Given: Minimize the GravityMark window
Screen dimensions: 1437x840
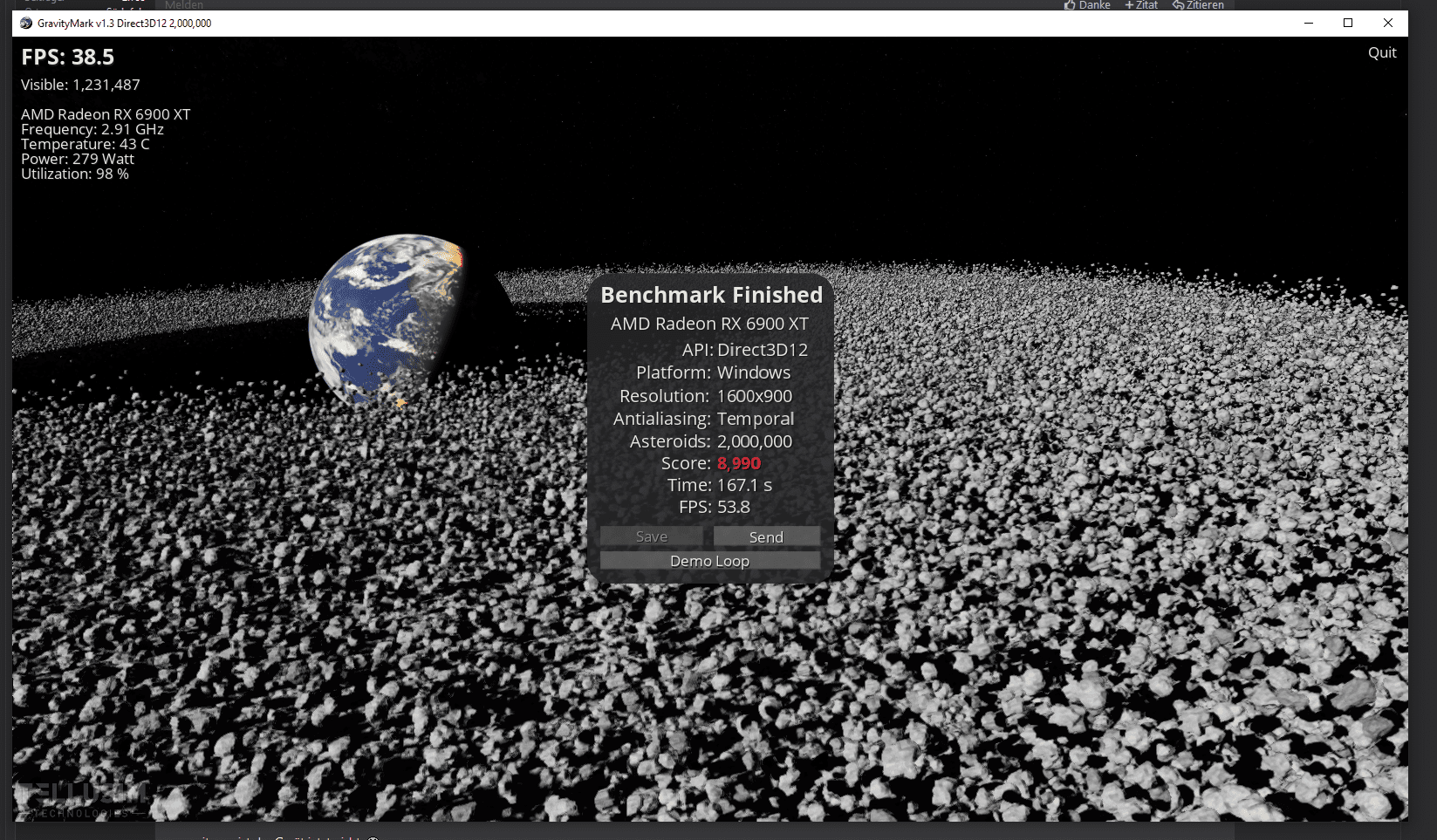Looking at the screenshot, I should tap(1309, 24).
